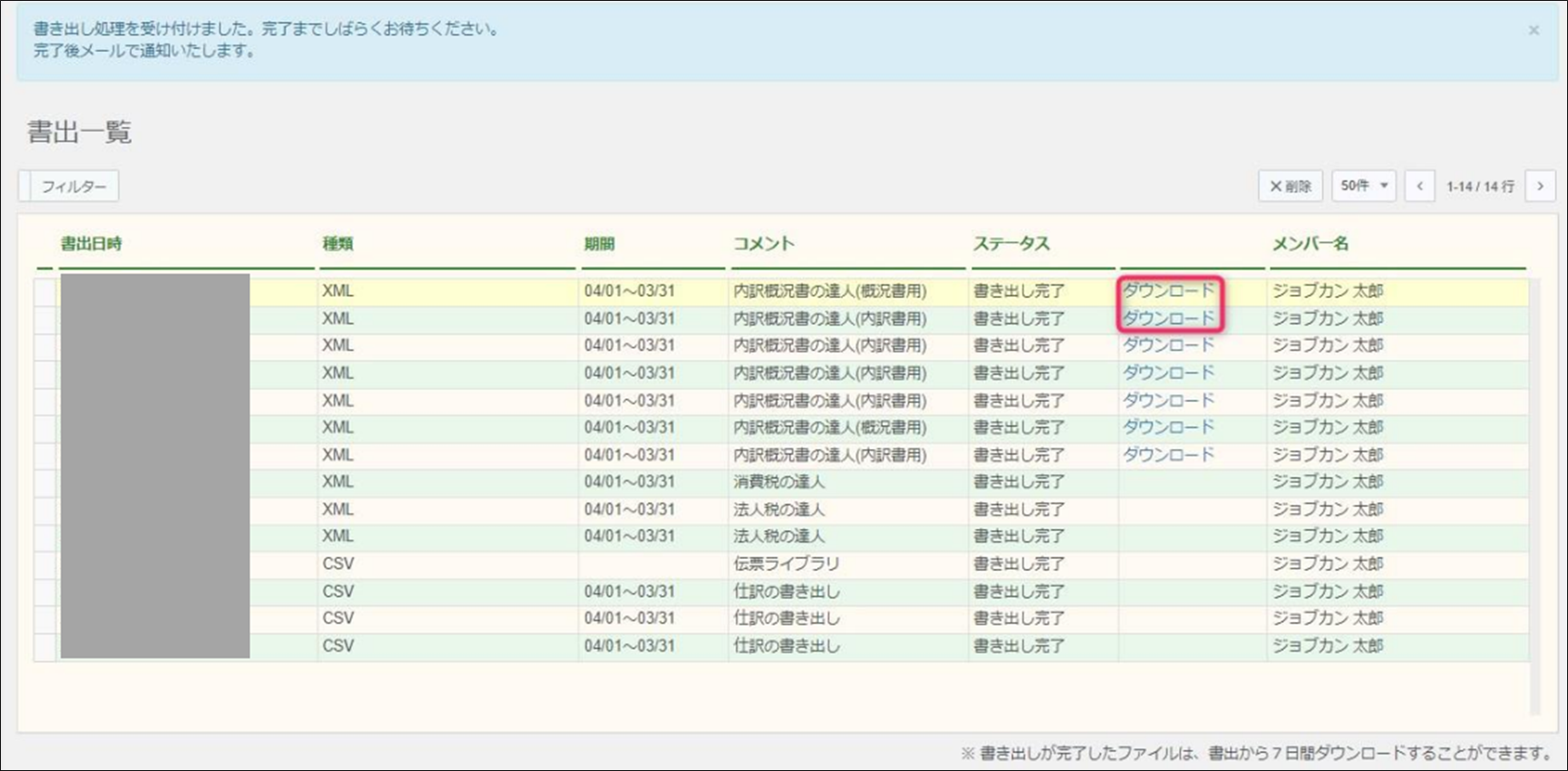Image resolution: width=1568 pixels, height=771 pixels.
Task: Click ジョブカン 太郎 in 伝票ライブラリ row
Action: pos(1328,564)
